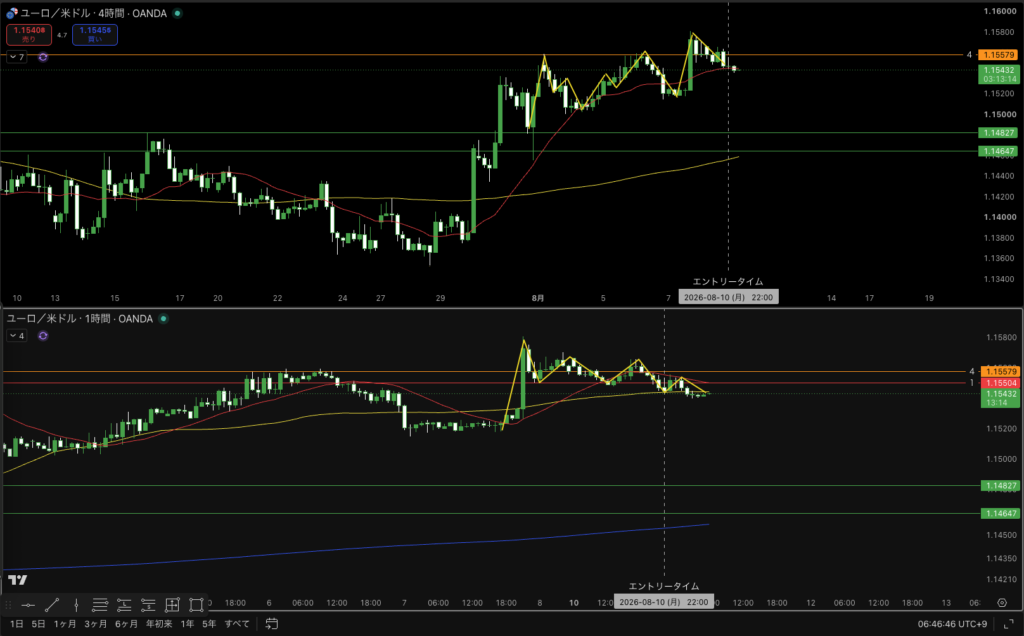This screenshot has height=636, width=1024.
Task: Select the vertical line drawing tool
Action: click(76, 605)
